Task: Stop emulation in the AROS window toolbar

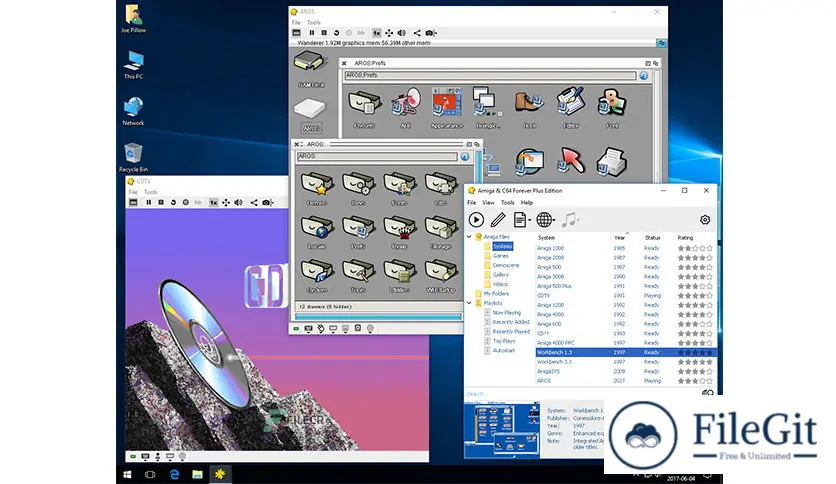Action: (x=324, y=33)
